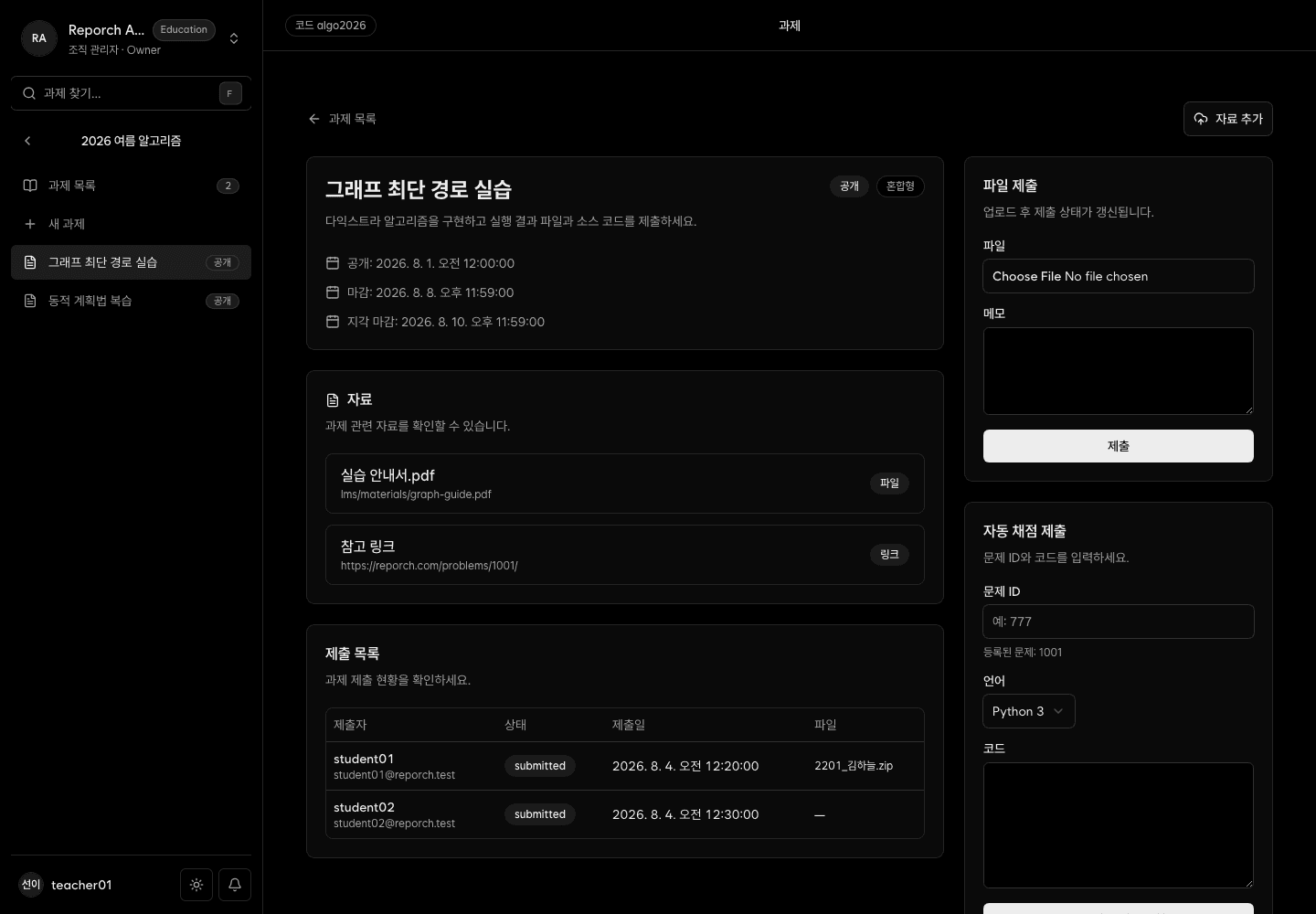Viewport: 1316px width, 914px height.
Task: Select the student01 submission row
Action: 625,766
